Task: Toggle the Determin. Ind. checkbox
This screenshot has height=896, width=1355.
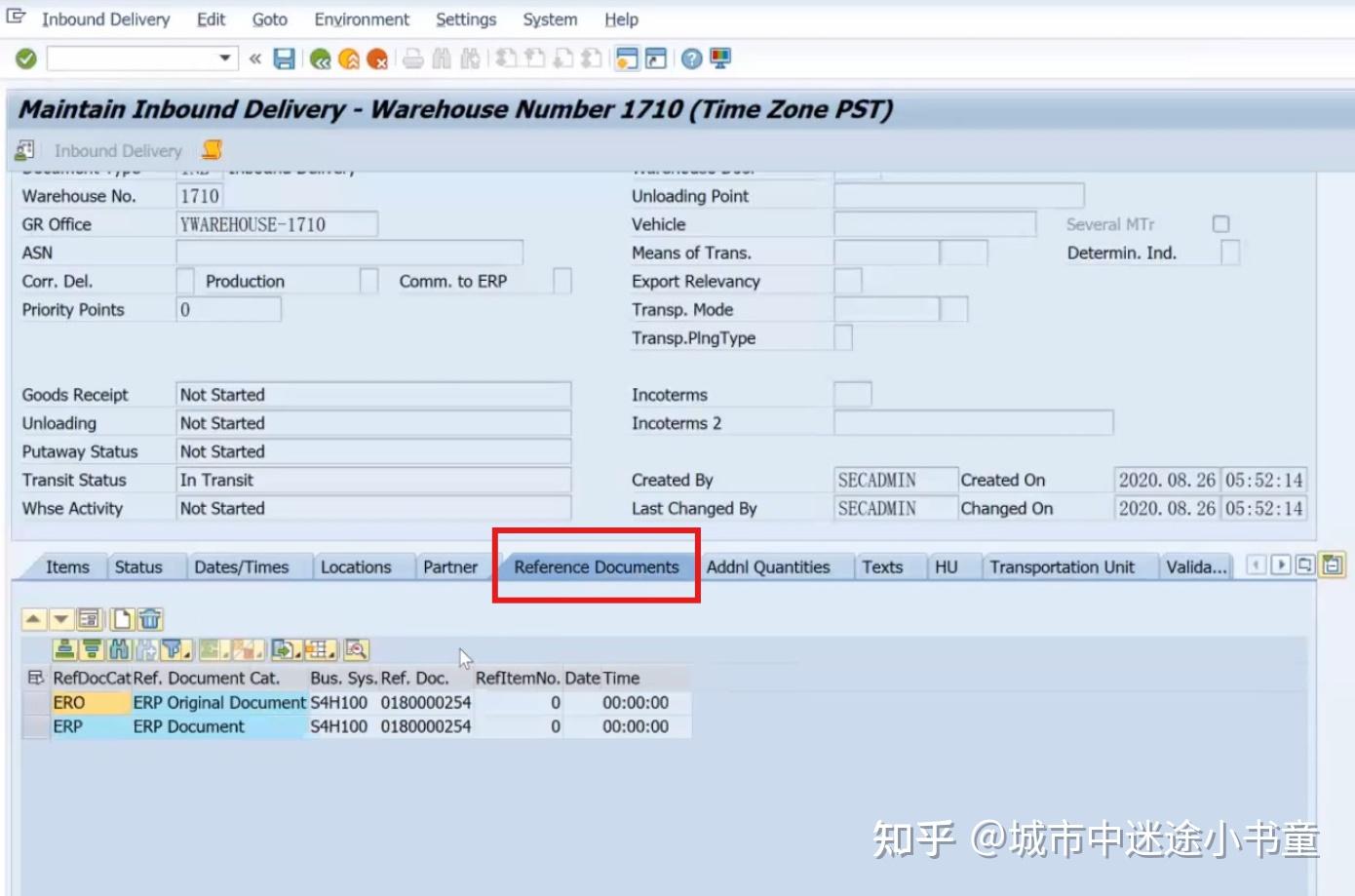Action: click(x=1228, y=252)
